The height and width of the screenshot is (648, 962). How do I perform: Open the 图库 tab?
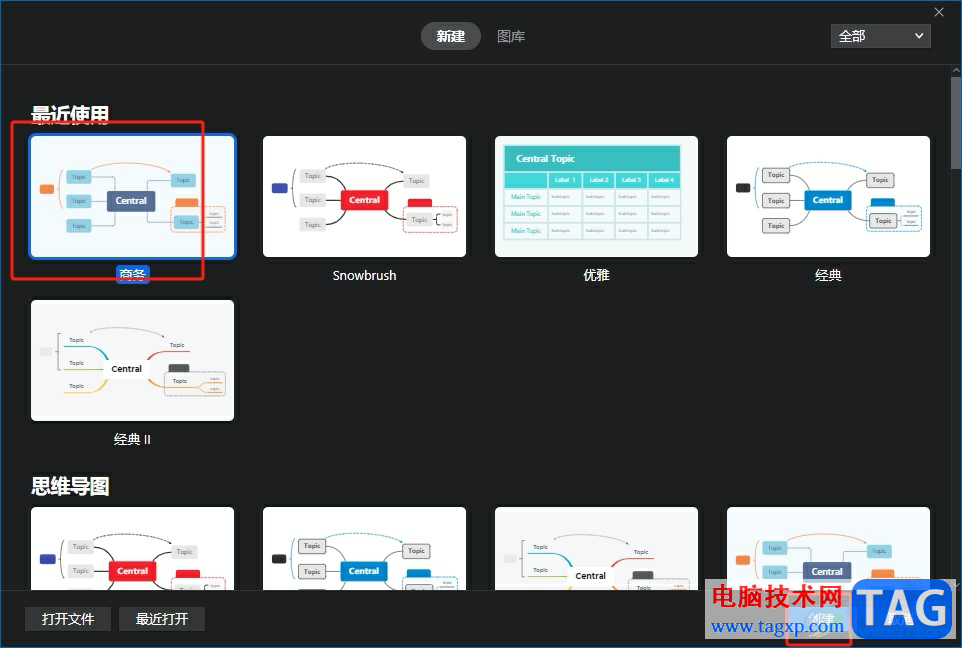click(511, 36)
